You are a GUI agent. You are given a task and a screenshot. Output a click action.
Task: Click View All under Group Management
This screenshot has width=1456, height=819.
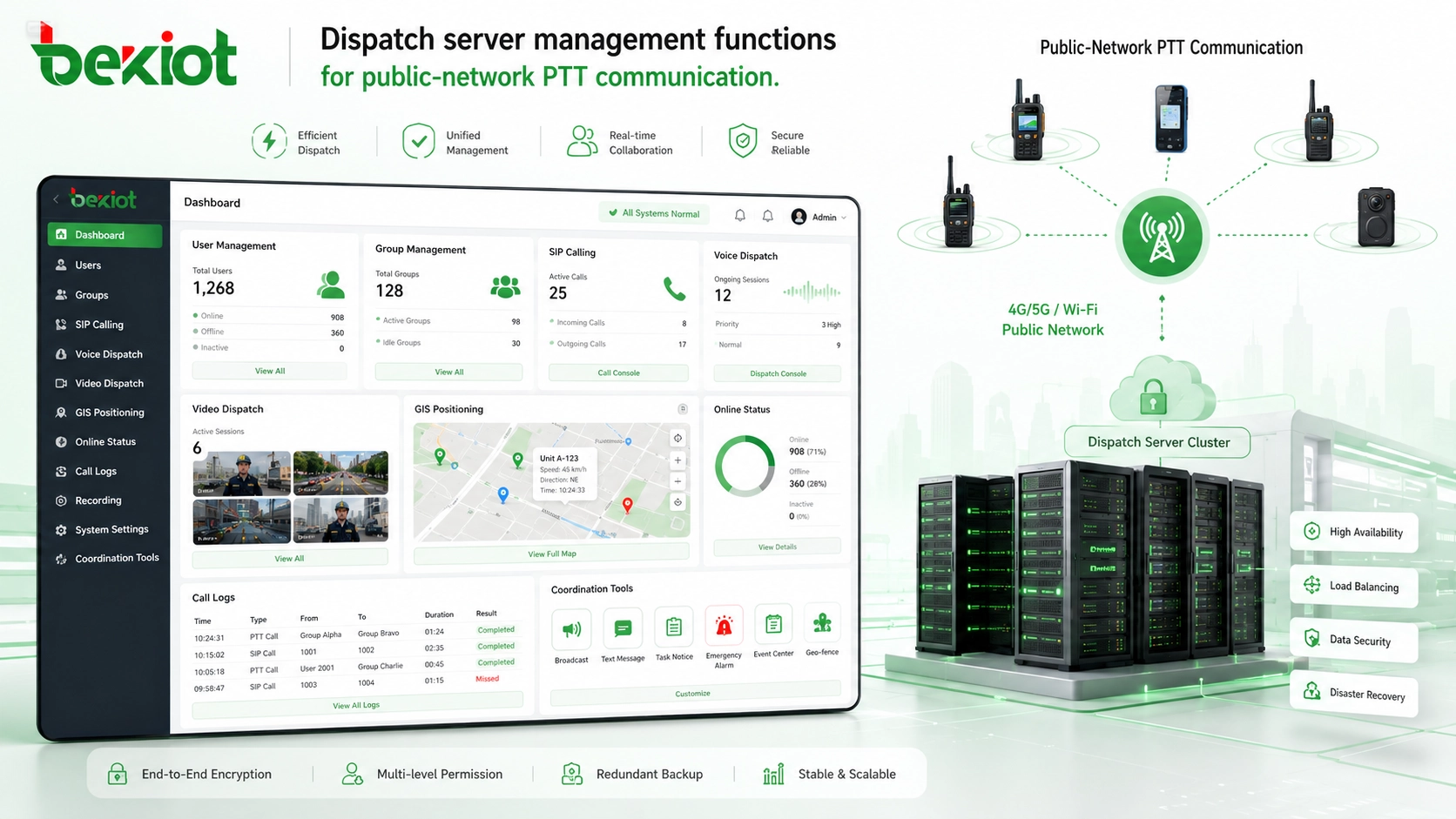click(449, 372)
